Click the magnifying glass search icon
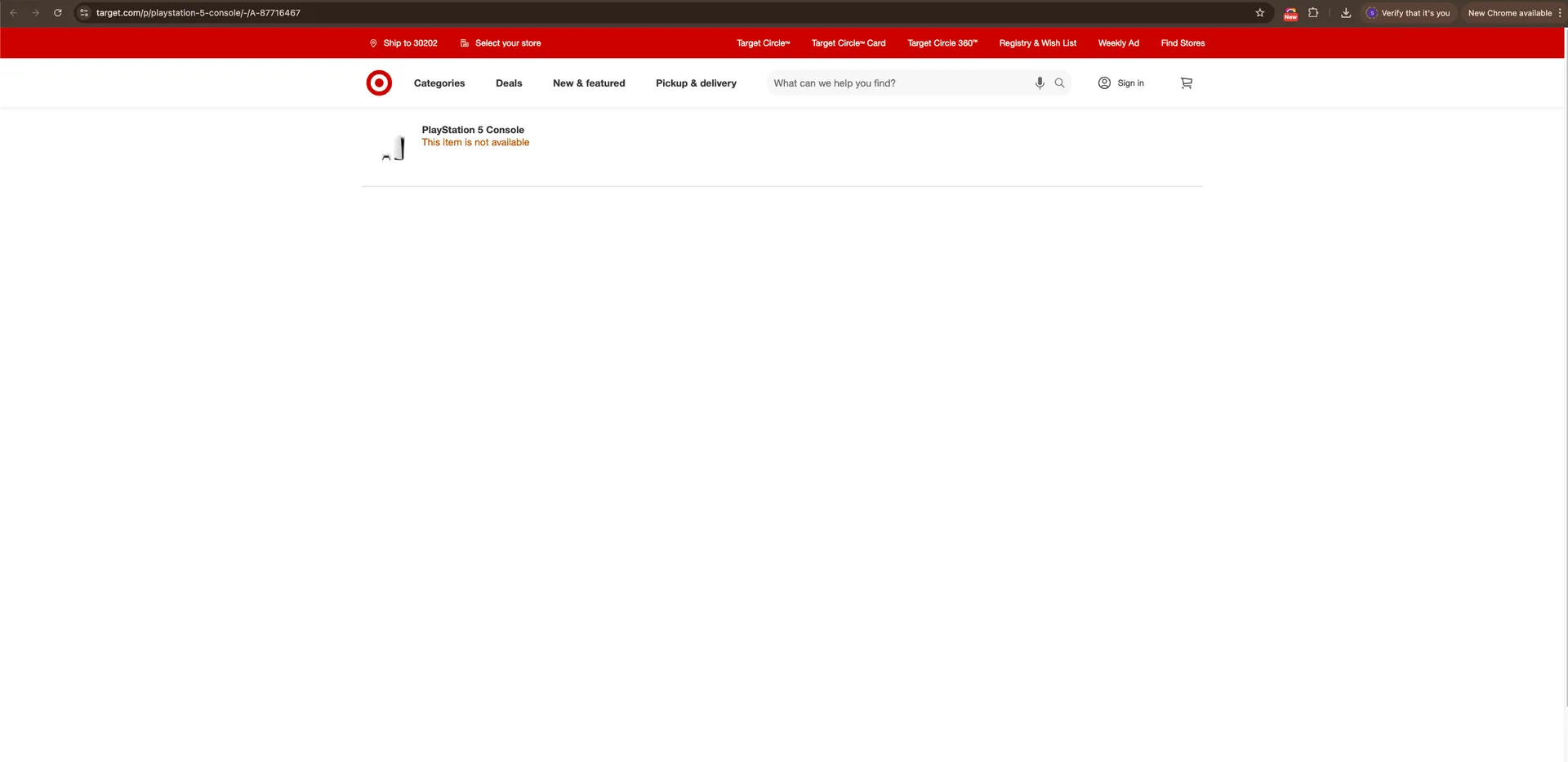Screen dimensions: 1568x762 1059,83
